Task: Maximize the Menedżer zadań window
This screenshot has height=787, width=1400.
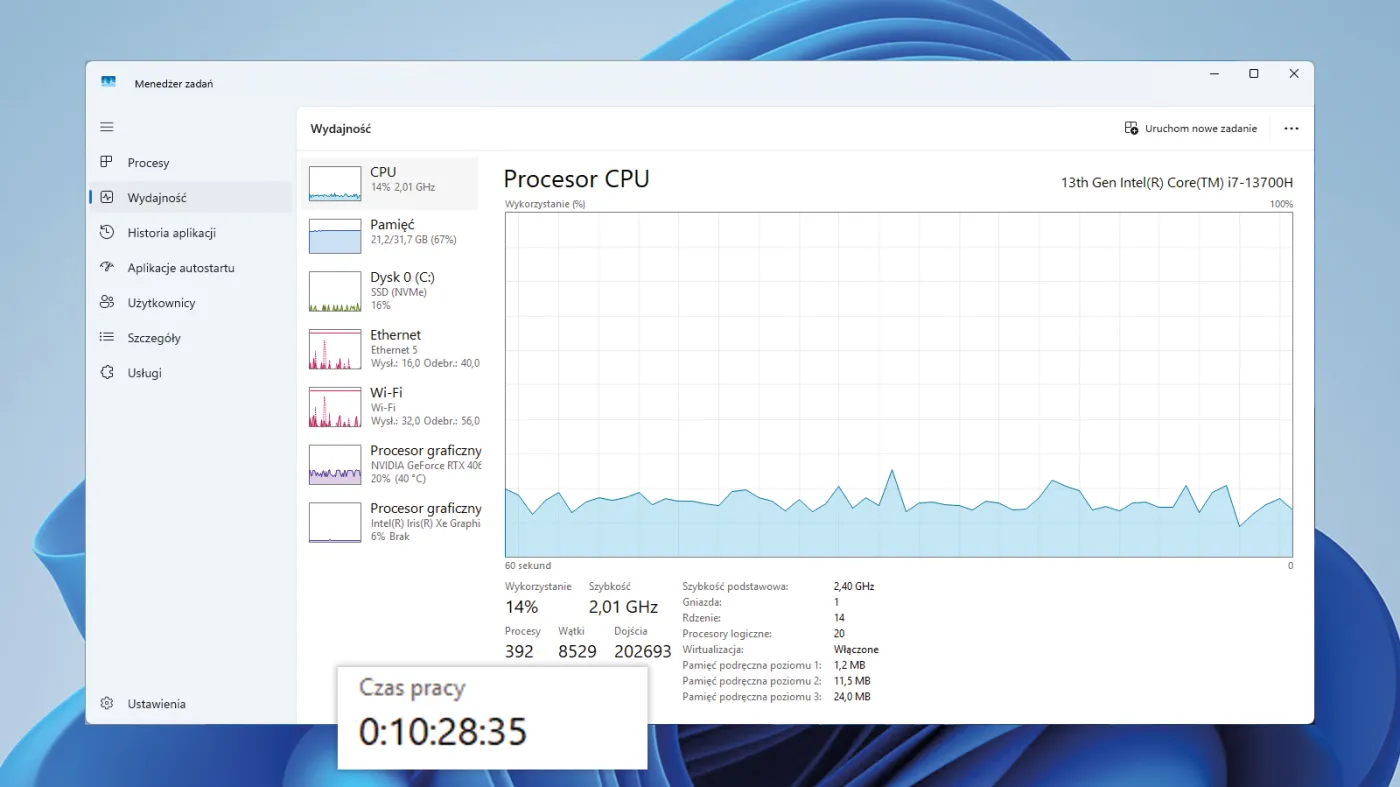Action: click(x=1254, y=74)
